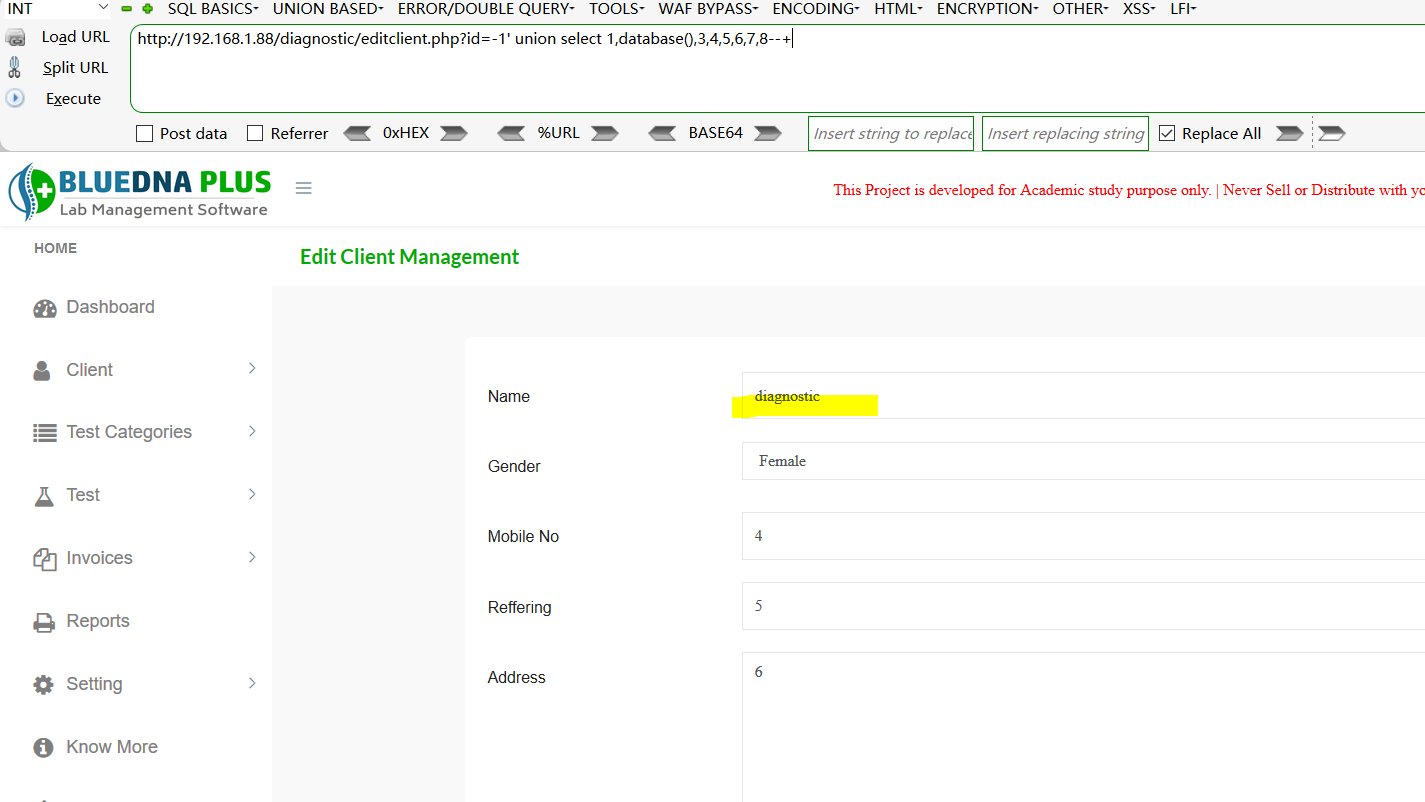The height and width of the screenshot is (802, 1425).
Task: Open the LFI menu
Action: pyautogui.click(x=1183, y=9)
